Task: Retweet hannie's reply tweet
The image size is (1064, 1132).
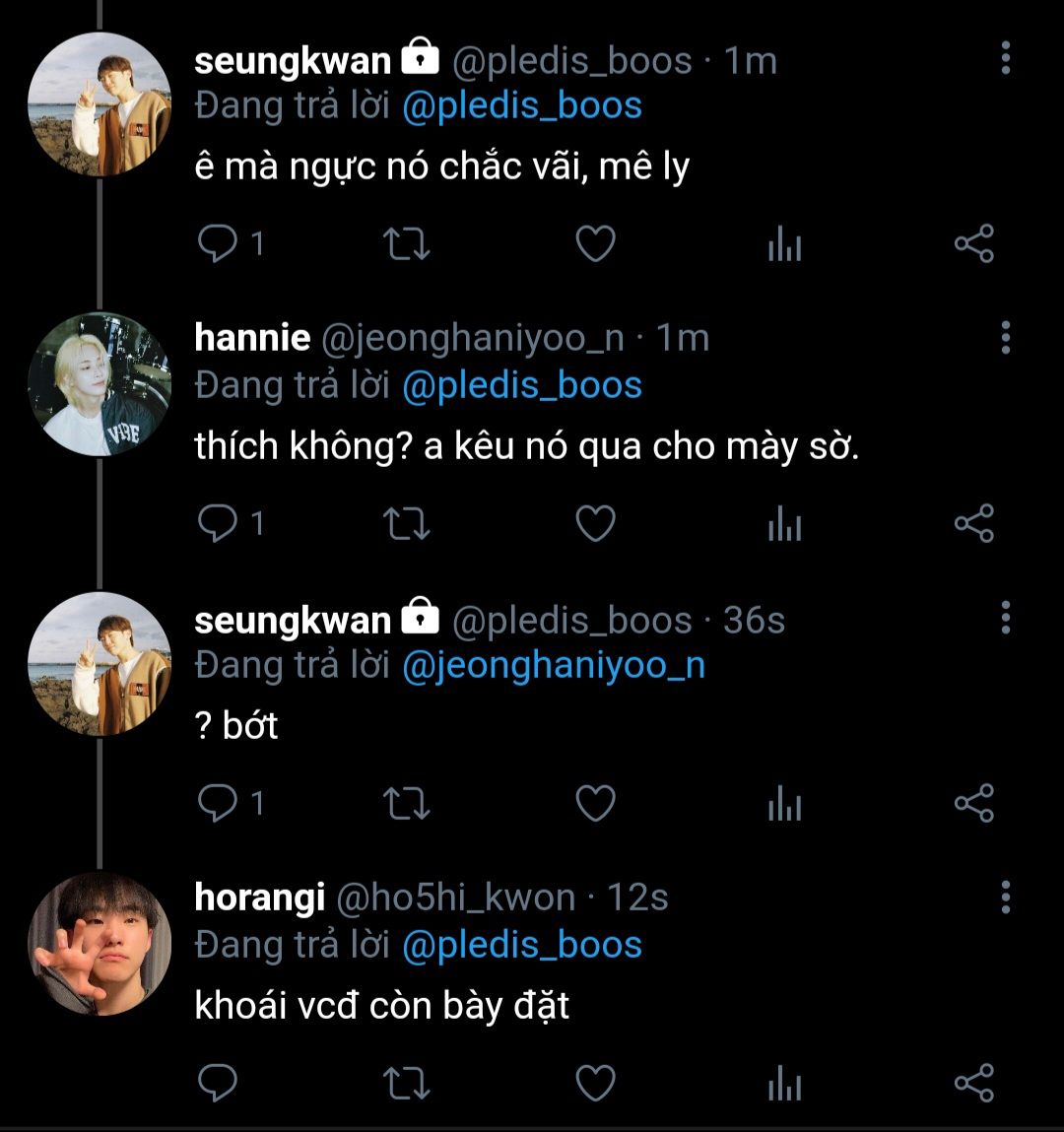Action: point(406,523)
